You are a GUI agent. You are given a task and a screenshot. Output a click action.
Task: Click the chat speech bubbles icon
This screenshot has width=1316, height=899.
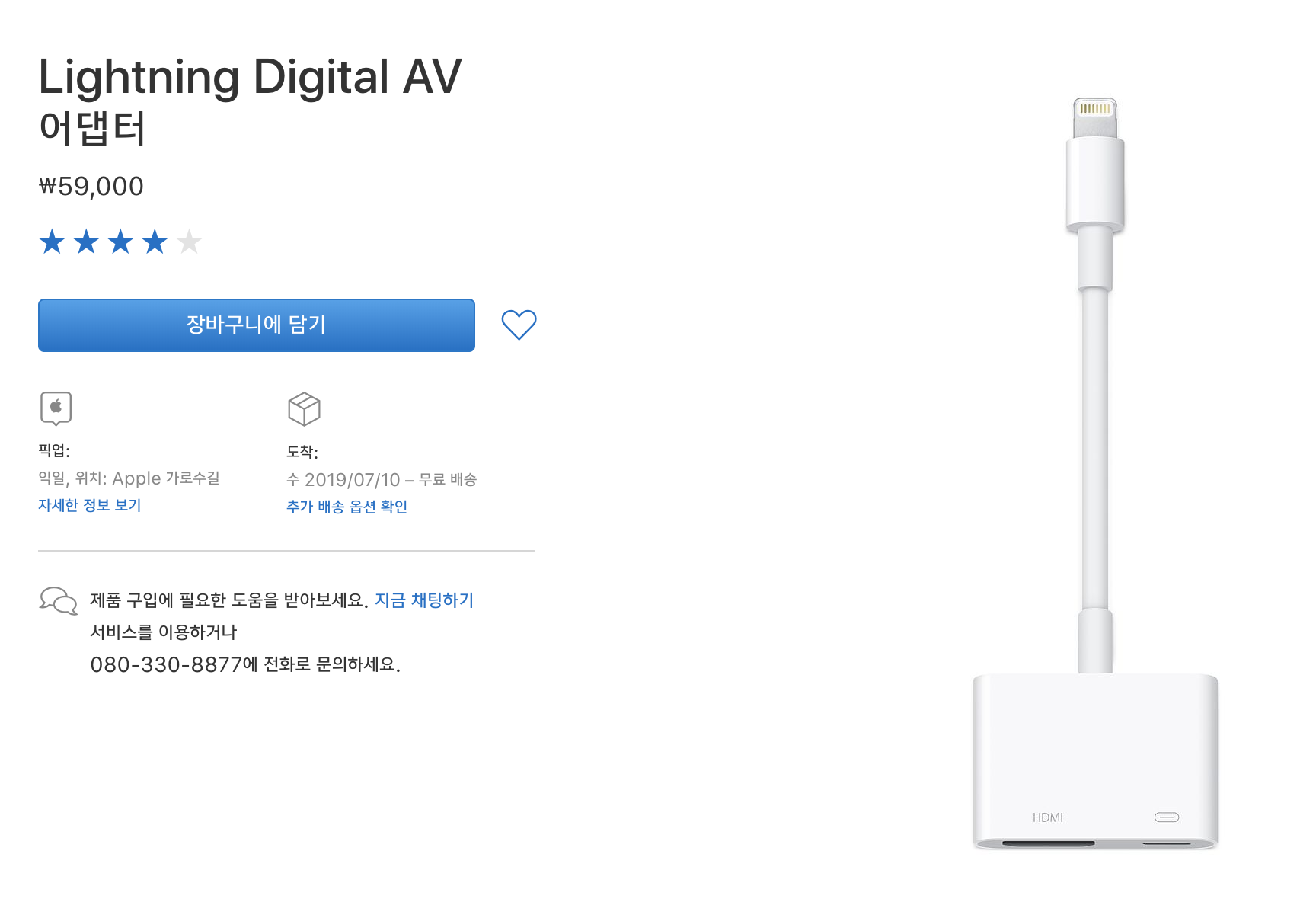click(59, 600)
